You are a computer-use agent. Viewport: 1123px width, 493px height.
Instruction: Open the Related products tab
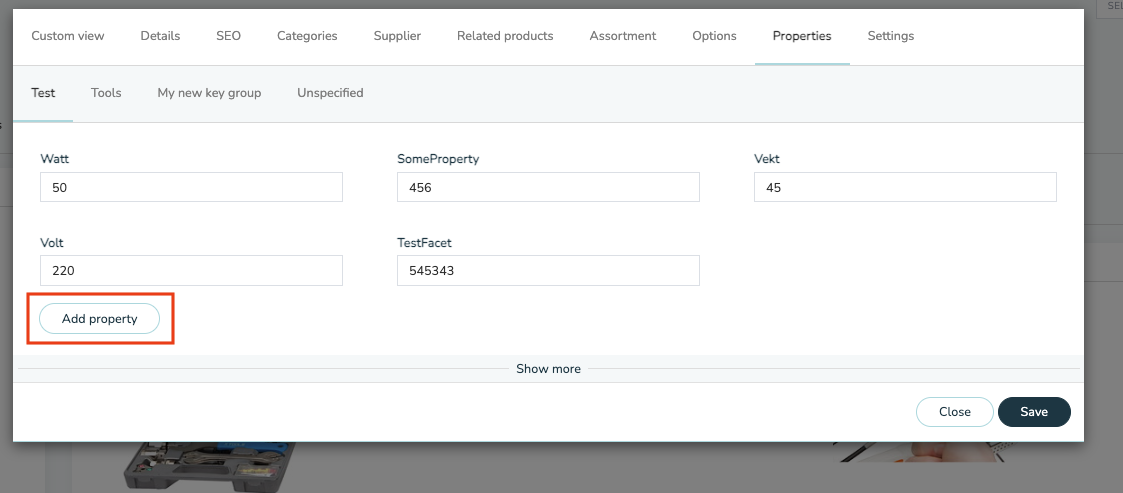[x=505, y=36]
